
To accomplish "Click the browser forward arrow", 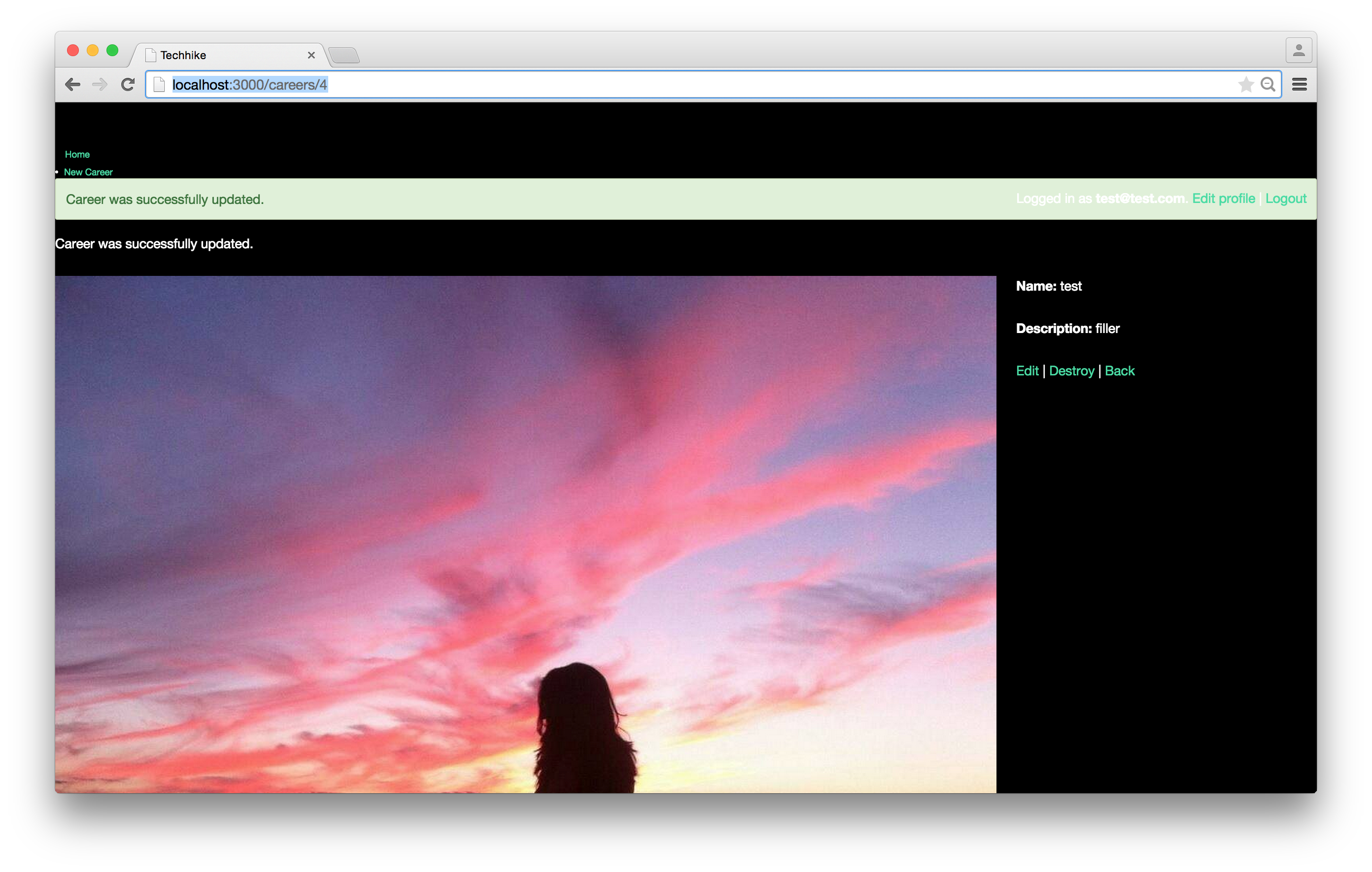I will pyautogui.click(x=100, y=85).
